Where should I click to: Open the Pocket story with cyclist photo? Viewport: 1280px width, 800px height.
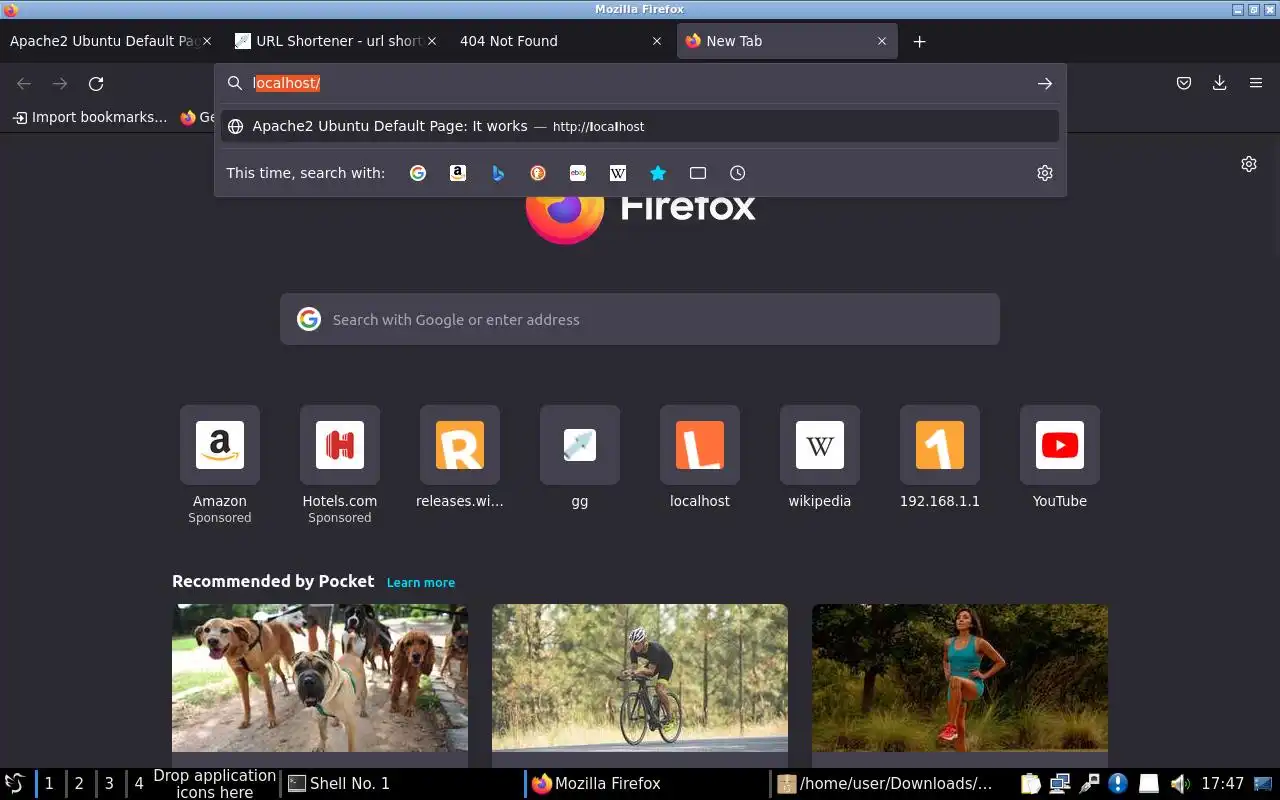(x=640, y=678)
